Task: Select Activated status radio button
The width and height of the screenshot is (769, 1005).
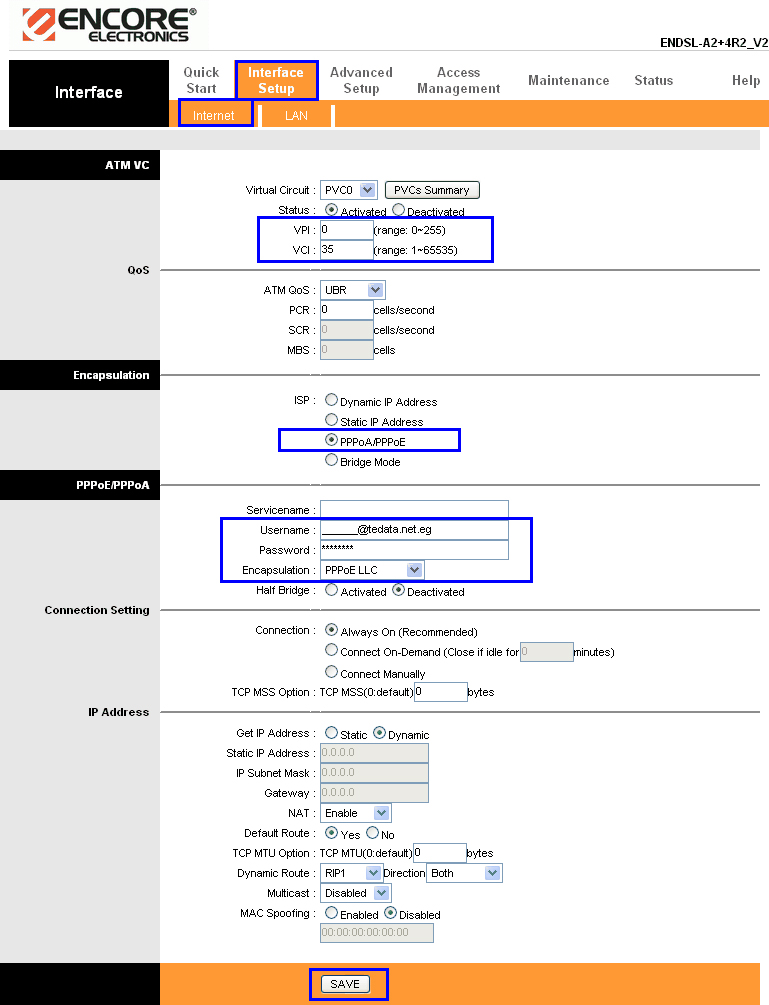Action: click(x=331, y=210)
